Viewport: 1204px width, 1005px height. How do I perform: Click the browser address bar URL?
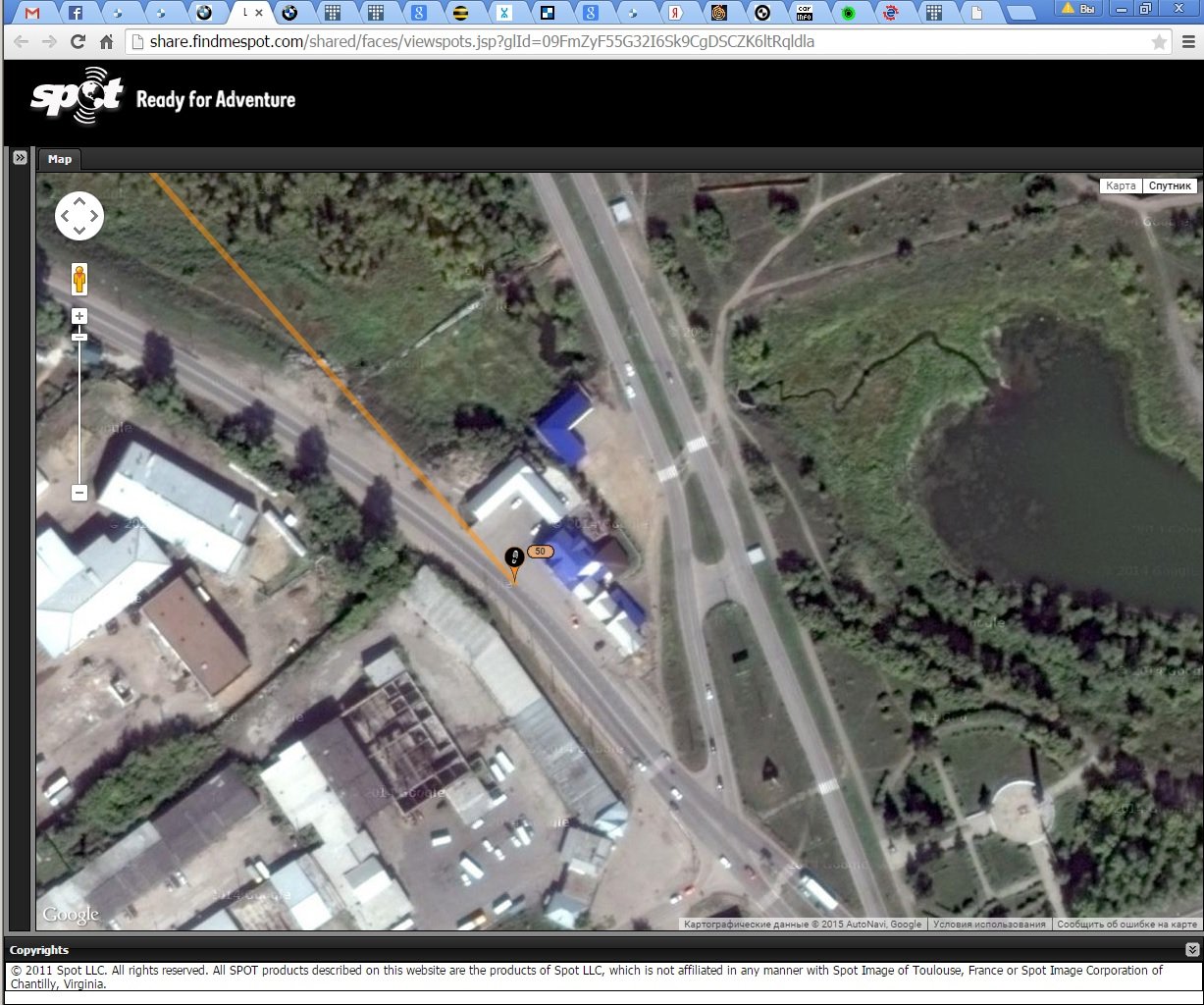coord(481,42)
